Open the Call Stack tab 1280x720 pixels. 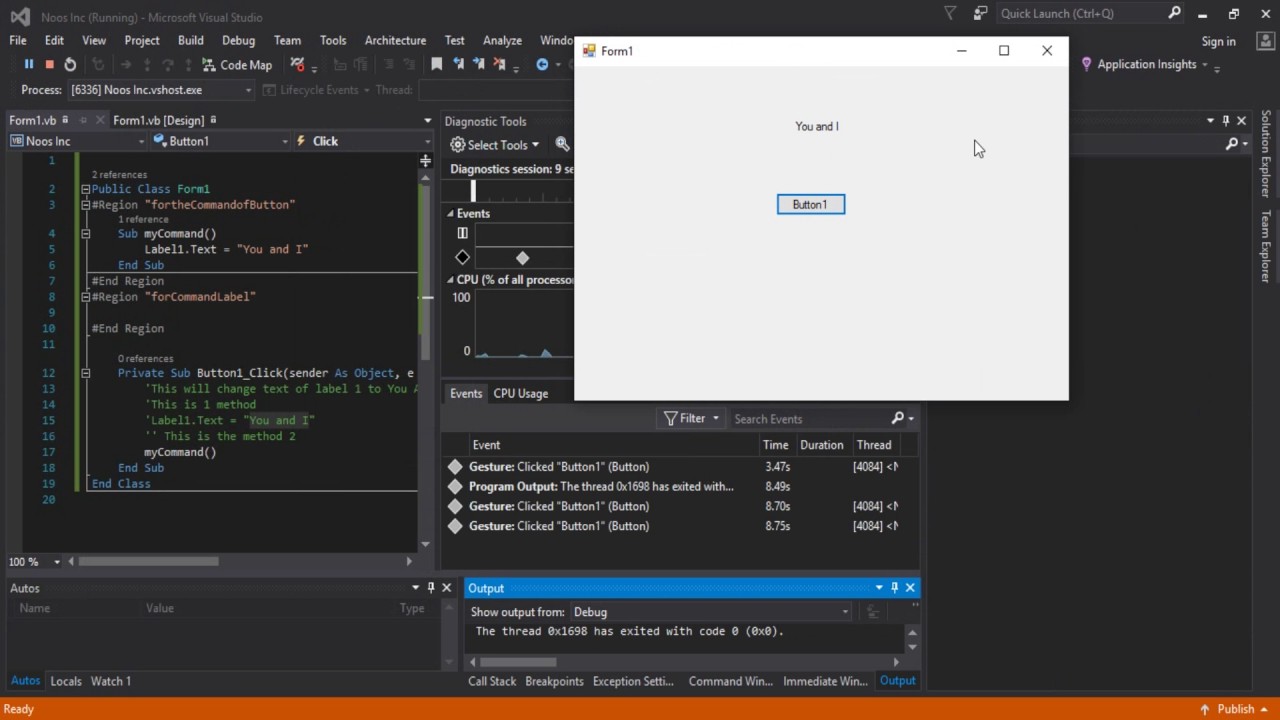tap(492, 681)
